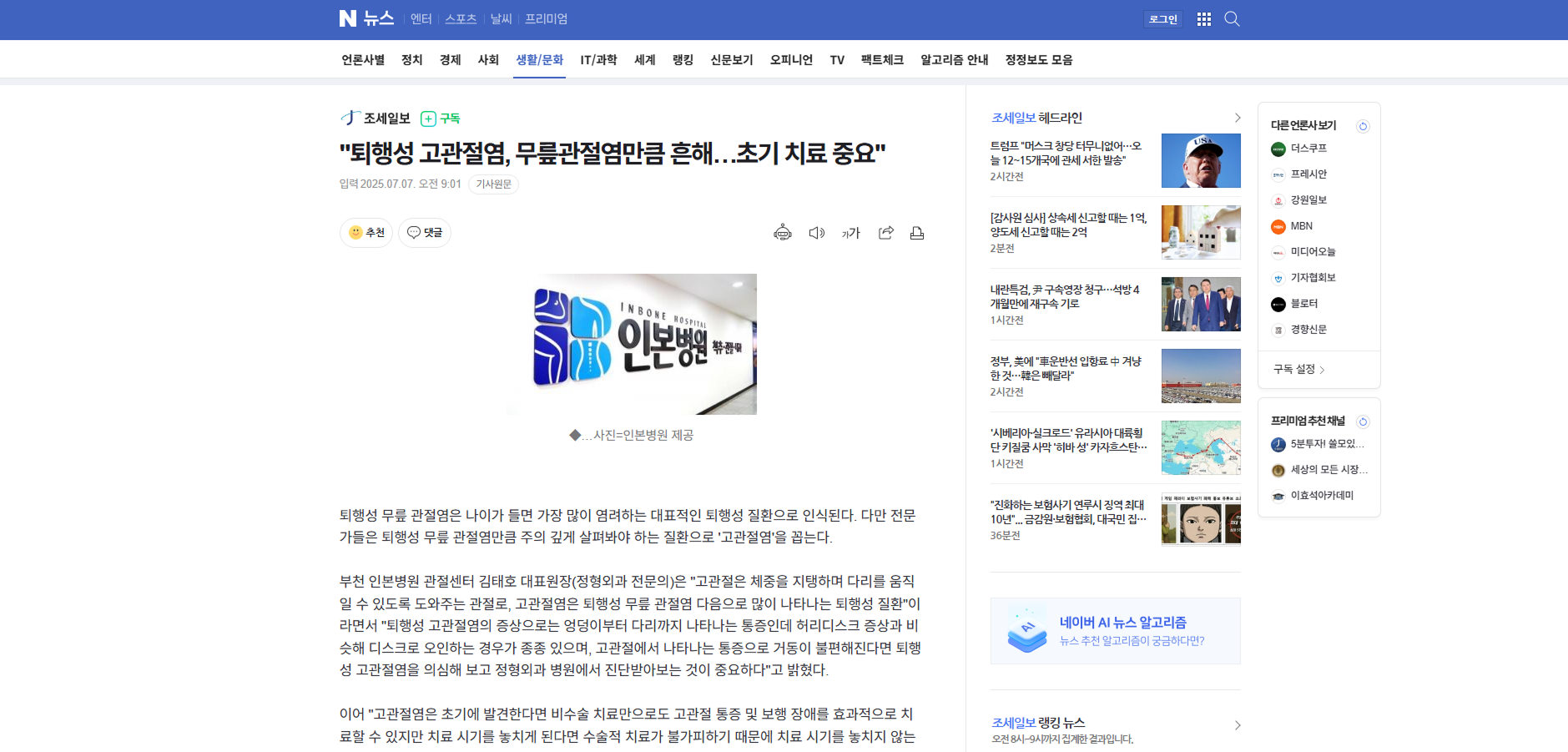Click the share article icon
1568x752 pixels.
(885, 233)
